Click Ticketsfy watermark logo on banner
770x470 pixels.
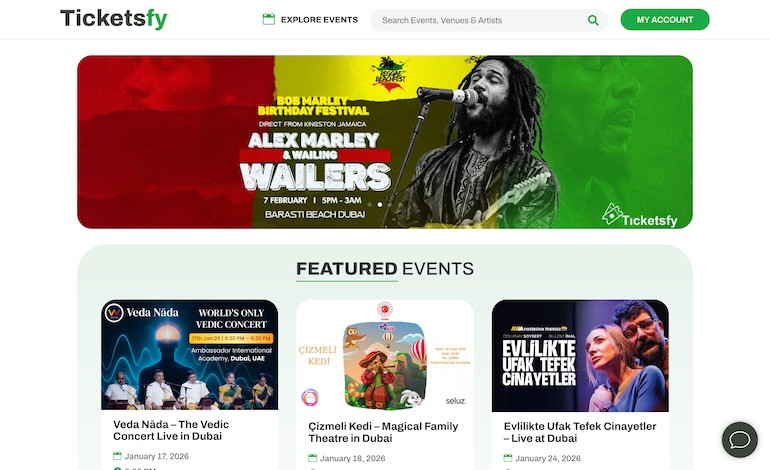tap(640, 216)
